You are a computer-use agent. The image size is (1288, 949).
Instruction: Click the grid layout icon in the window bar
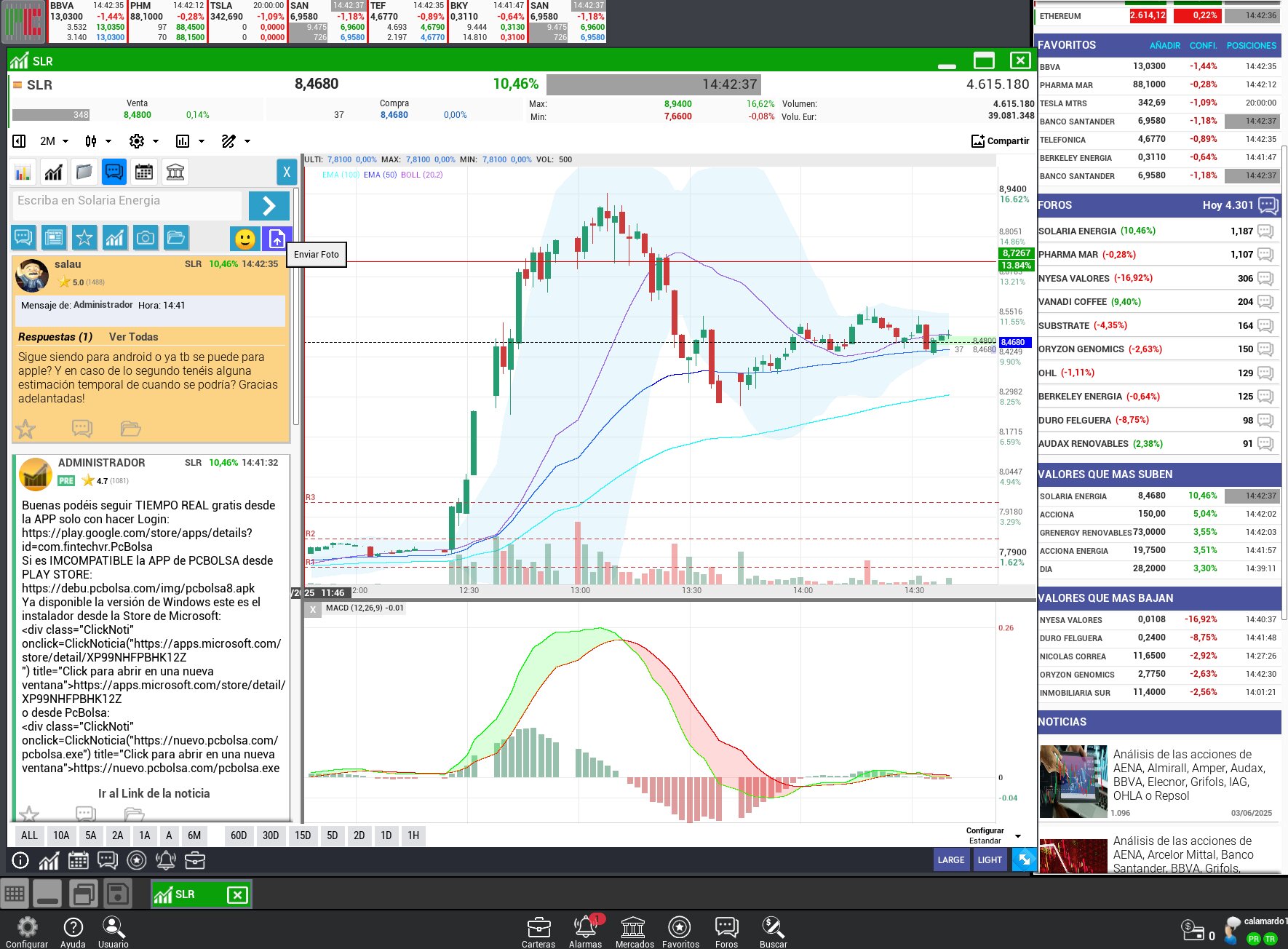click(15, 894)
